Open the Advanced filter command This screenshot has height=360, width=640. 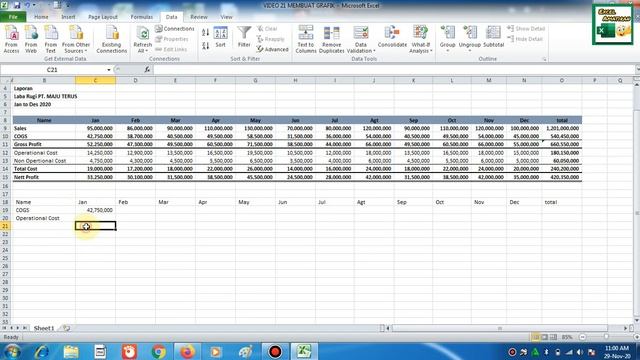click(272, 49)
